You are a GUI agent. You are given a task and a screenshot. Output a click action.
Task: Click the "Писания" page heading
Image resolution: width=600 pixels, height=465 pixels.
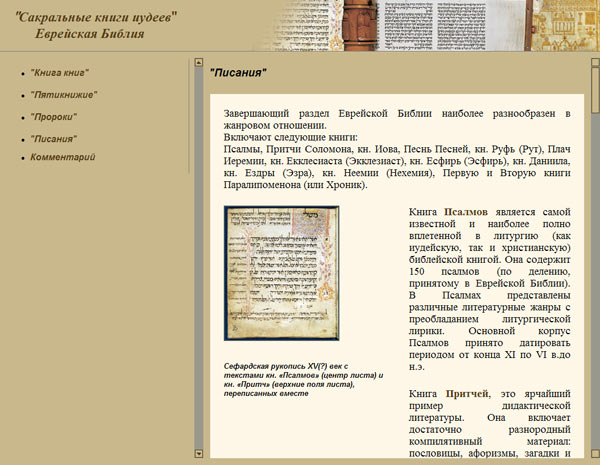[x=238, y=73]
